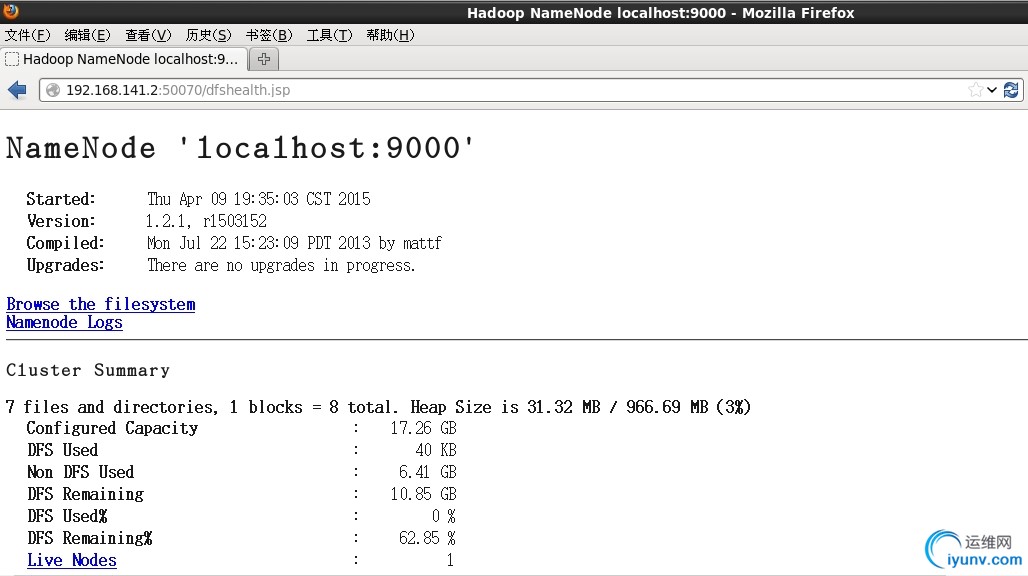Follow the Browse the filesystem link
Screen dimensions: 1028x576
coord(101,304)
